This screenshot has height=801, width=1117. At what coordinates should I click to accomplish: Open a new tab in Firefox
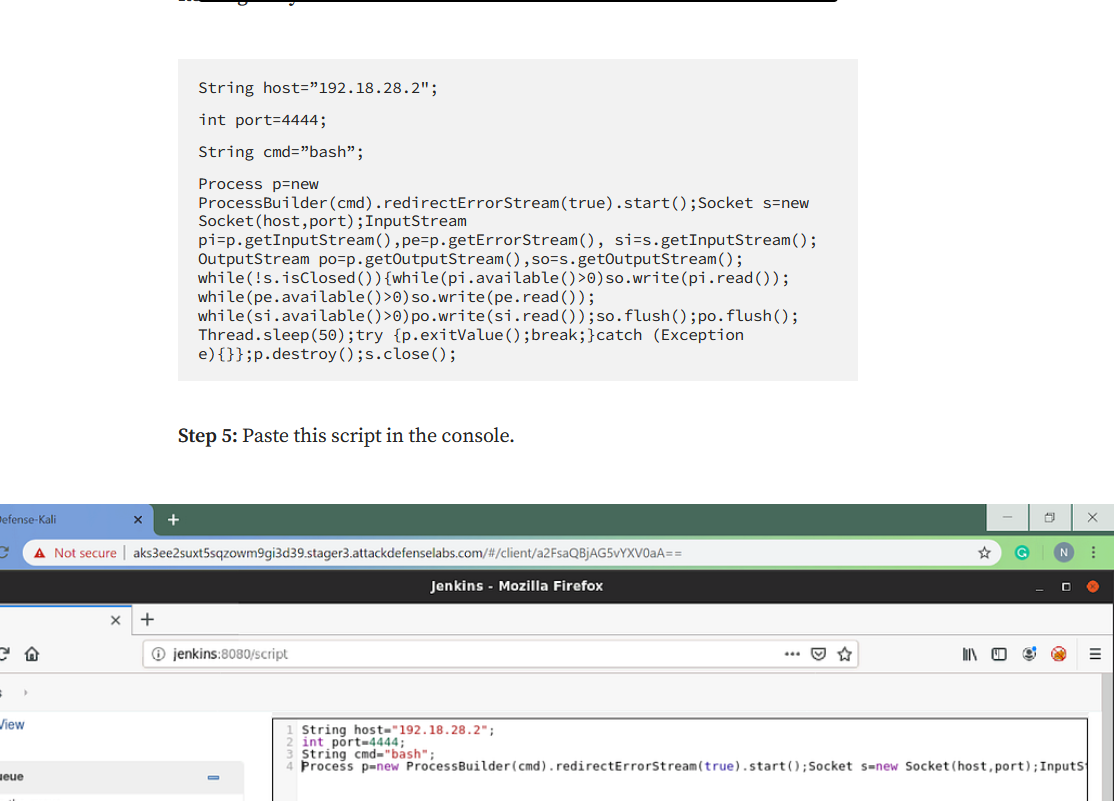[x=147, y=619]
